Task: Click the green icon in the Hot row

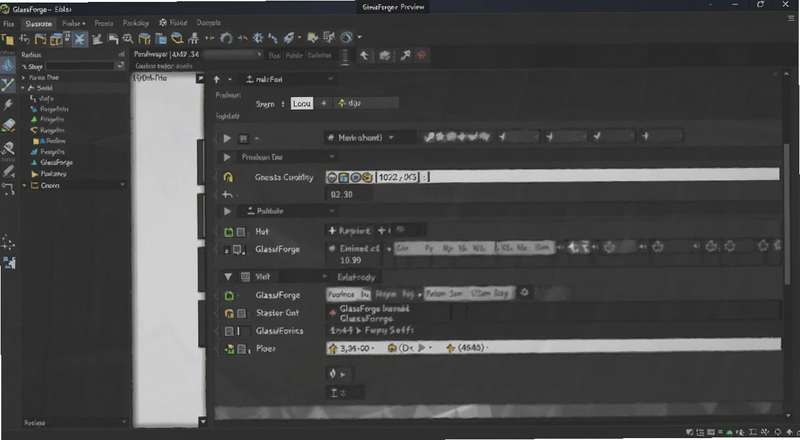Action: pyautogui.click(x=229, y=232)
